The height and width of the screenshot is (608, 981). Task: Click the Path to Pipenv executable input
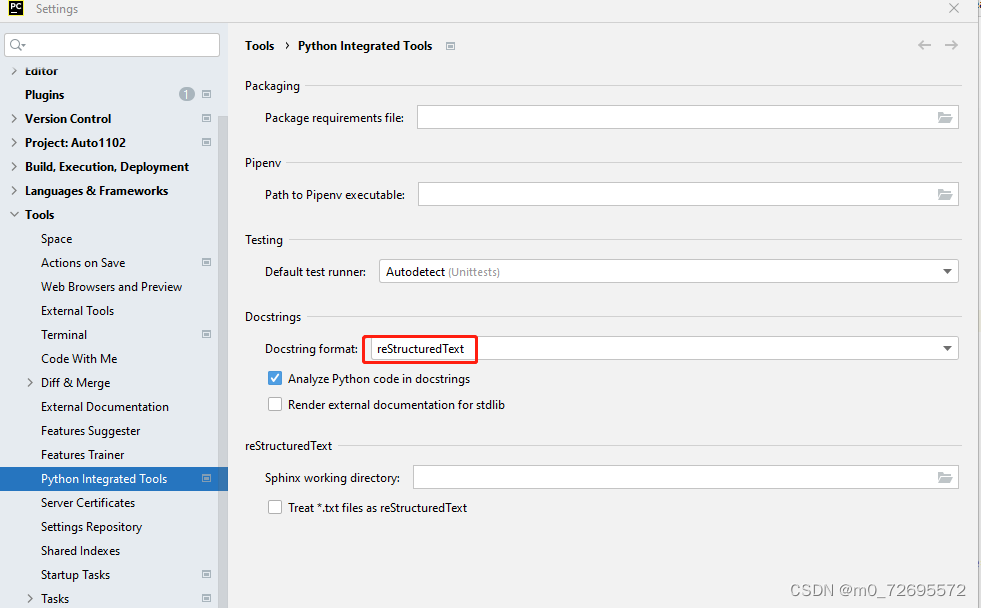[x=688, y=195]
